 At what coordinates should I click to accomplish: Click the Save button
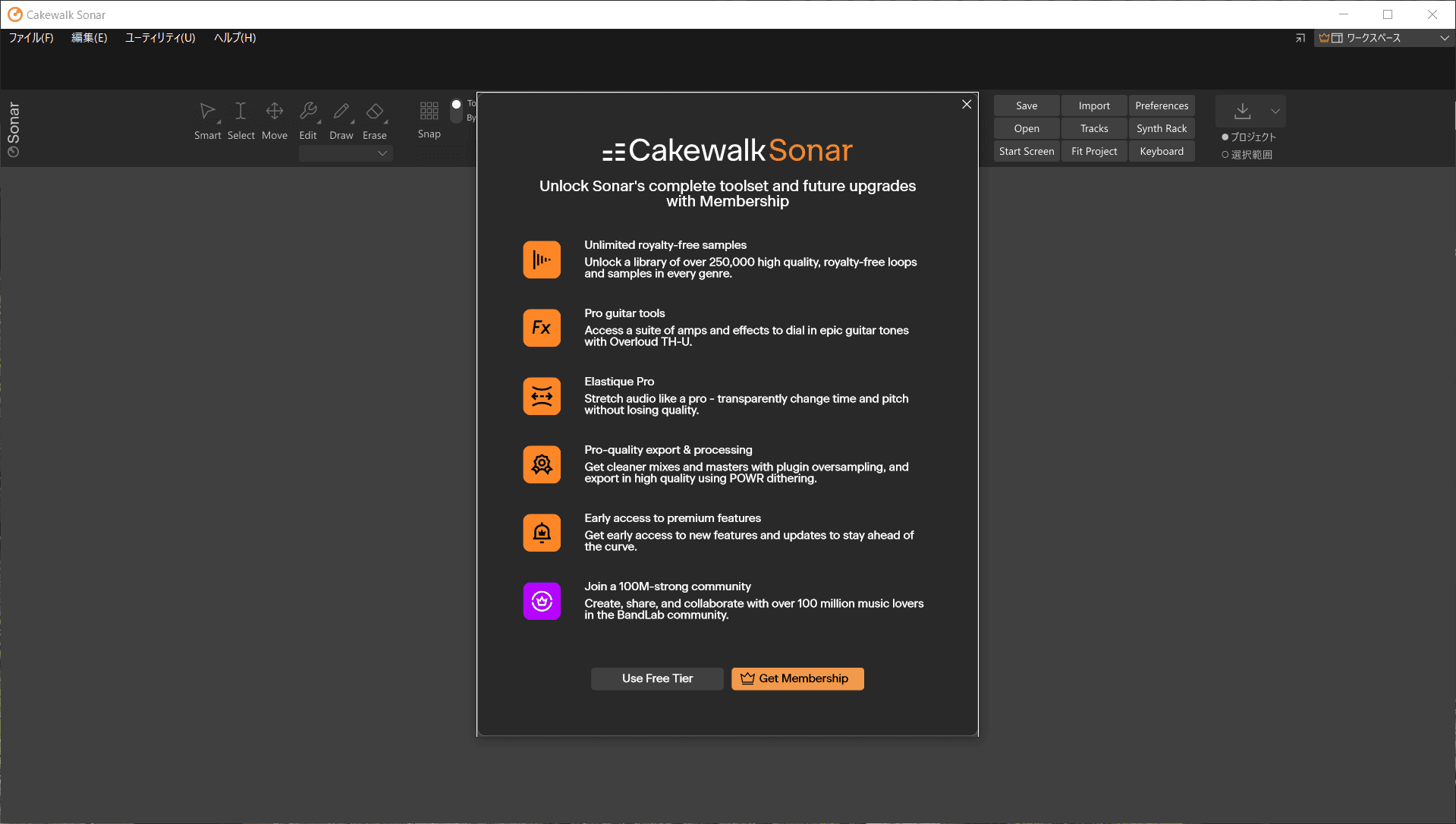click(x=1027, y=105)
